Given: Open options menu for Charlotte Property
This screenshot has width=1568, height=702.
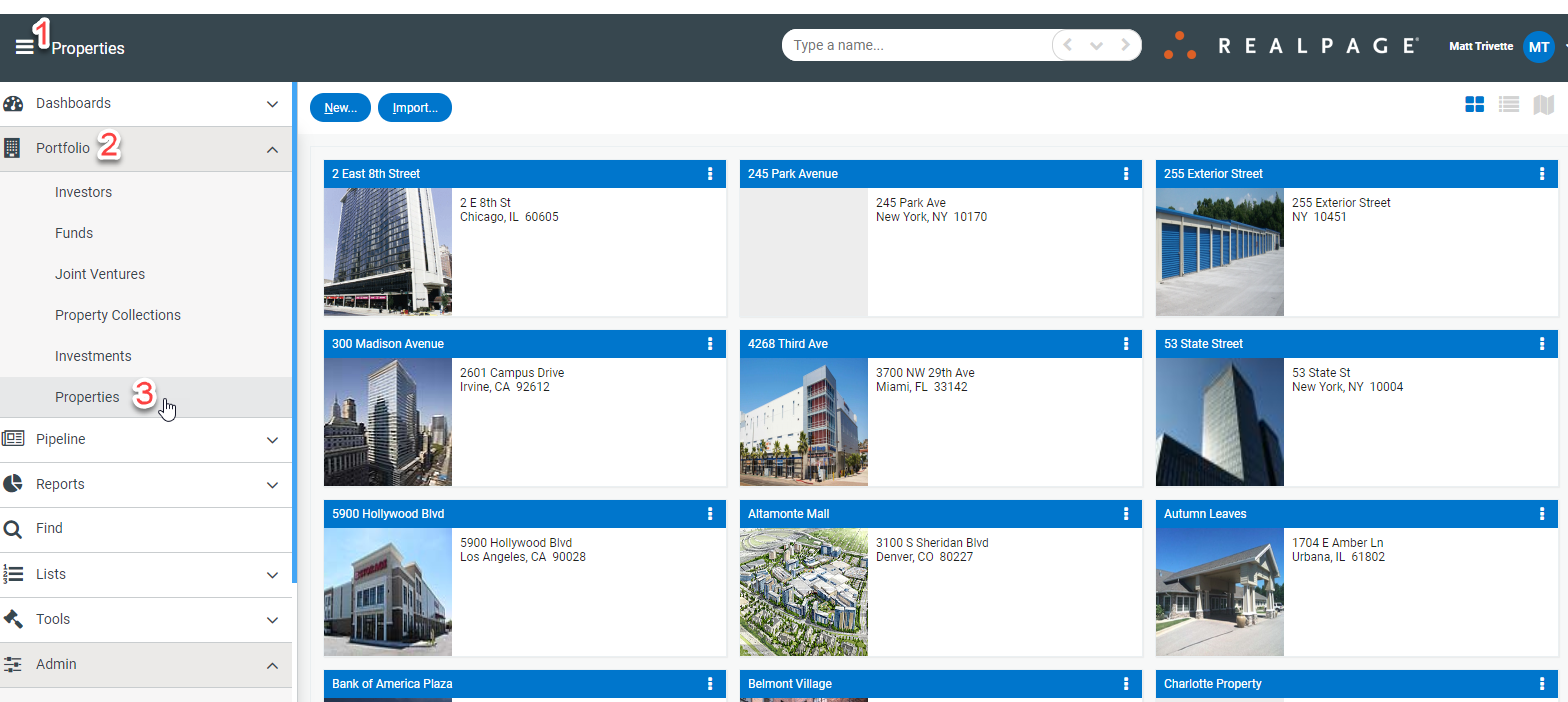Looking at the screenshot, I should pyautogui.click(x=1542, y=684).
